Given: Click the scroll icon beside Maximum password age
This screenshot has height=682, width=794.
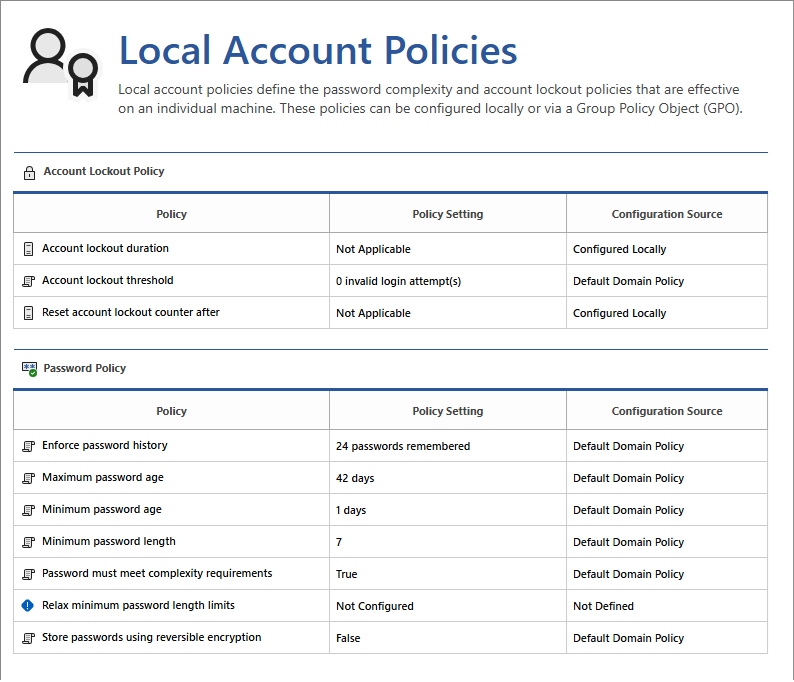Looking at the screenshot, I should pos(28,478).
